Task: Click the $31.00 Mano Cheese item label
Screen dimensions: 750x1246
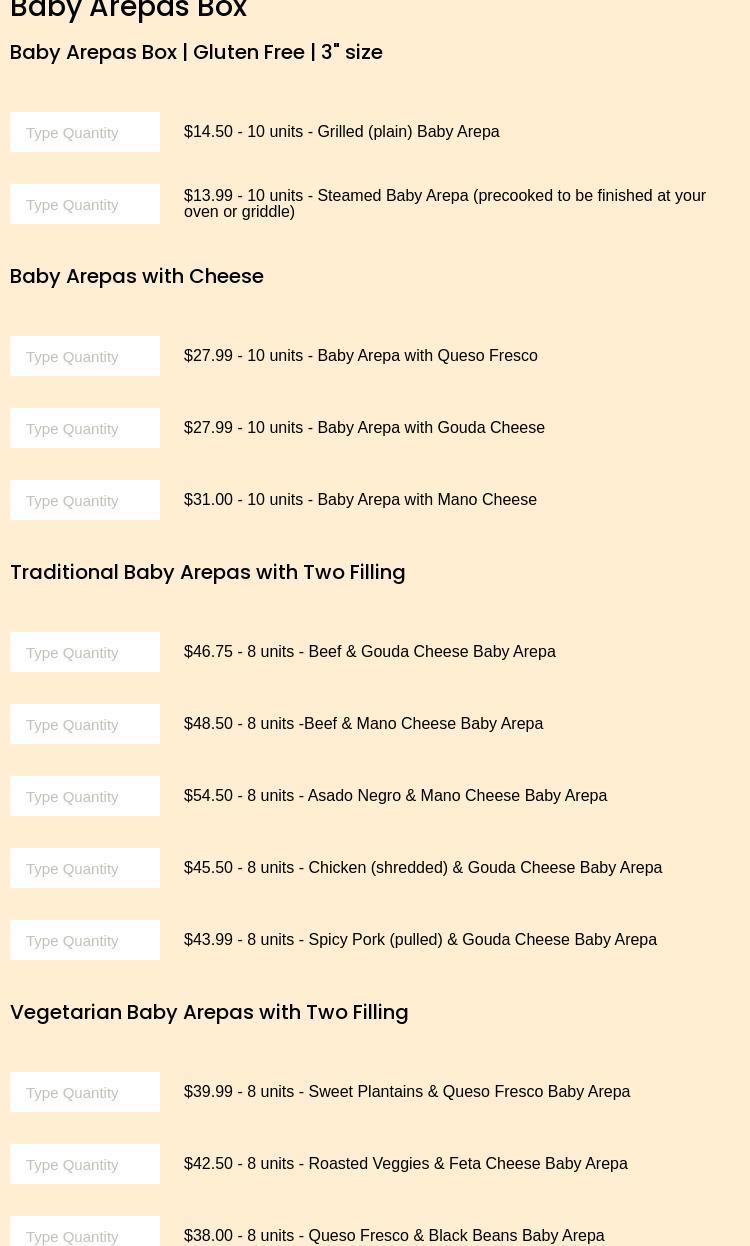Action: coord(360,500)
